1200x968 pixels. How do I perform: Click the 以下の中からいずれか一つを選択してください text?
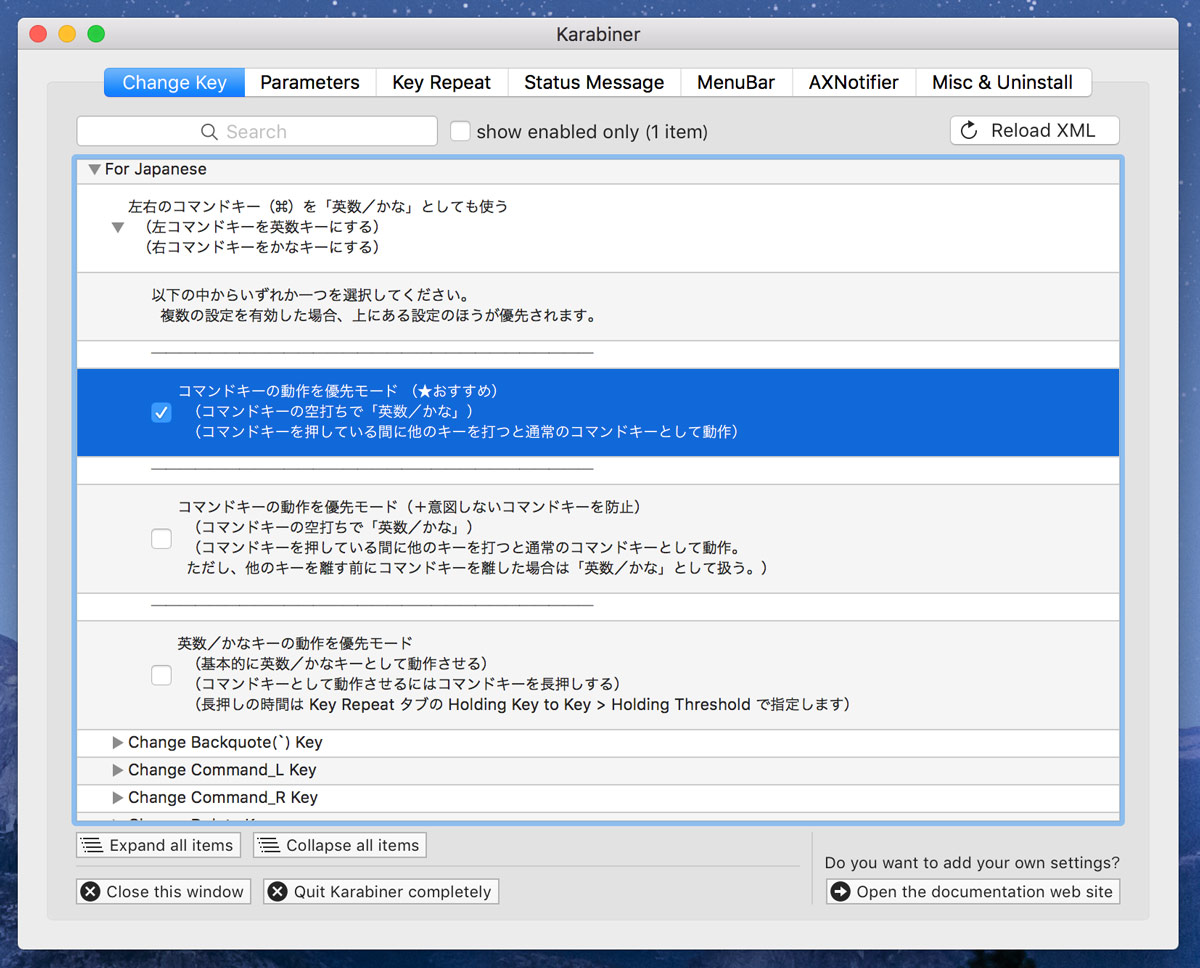pos(311,296)
